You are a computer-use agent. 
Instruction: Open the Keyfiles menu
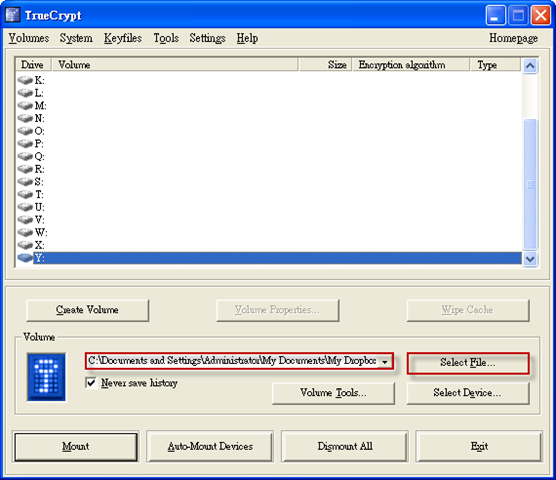tap(123, 38)
